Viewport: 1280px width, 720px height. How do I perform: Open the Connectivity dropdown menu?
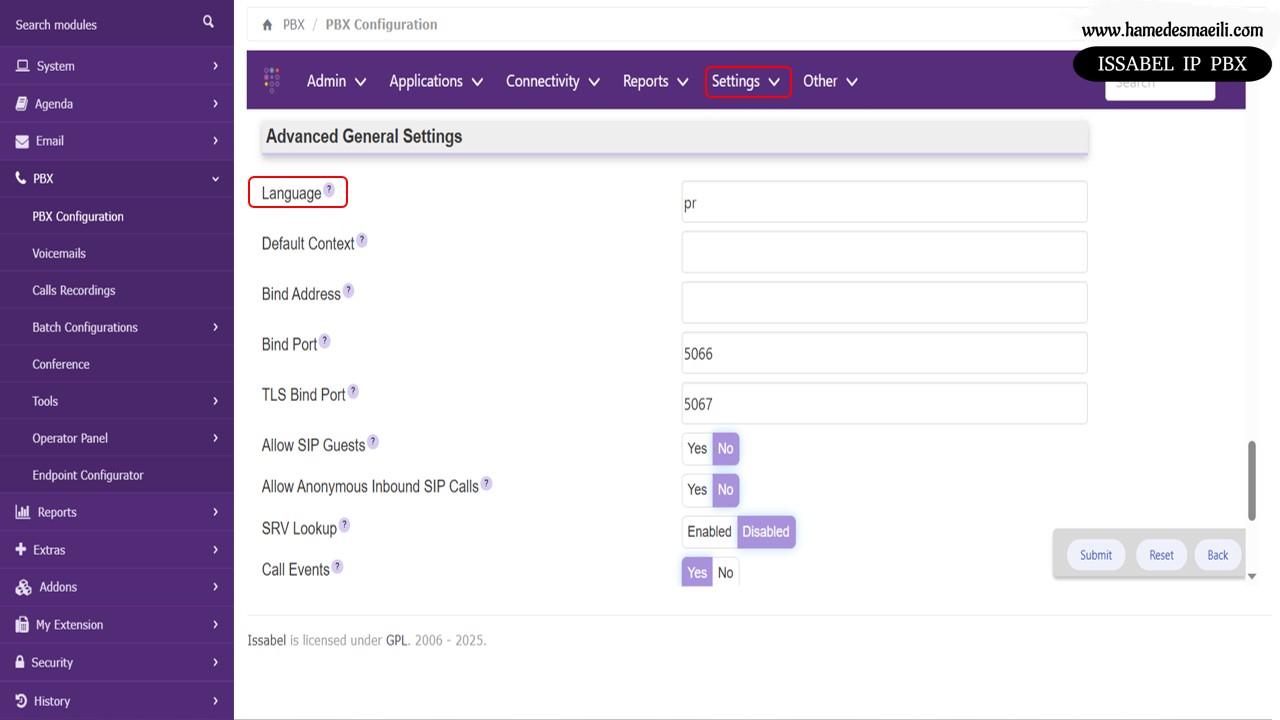(x=552, y=81)
